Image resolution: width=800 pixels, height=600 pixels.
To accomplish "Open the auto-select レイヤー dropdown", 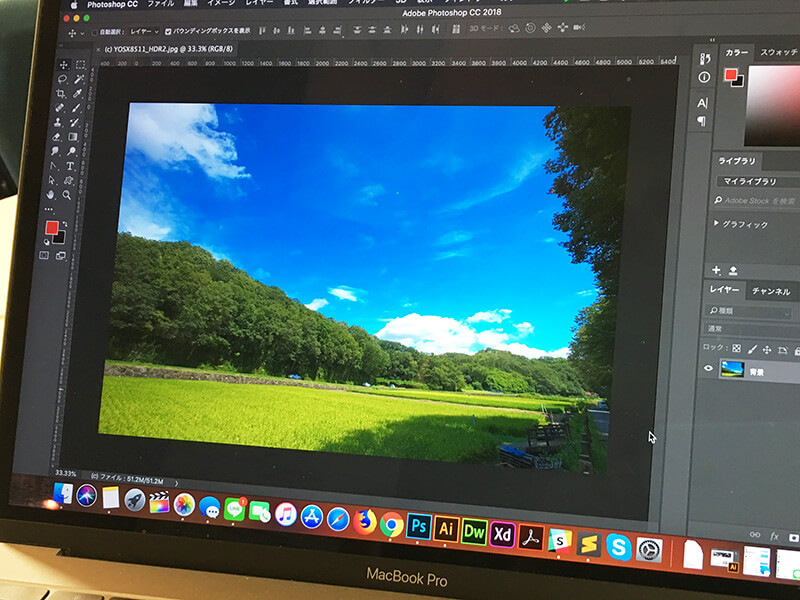I will [x=144, y=32].
